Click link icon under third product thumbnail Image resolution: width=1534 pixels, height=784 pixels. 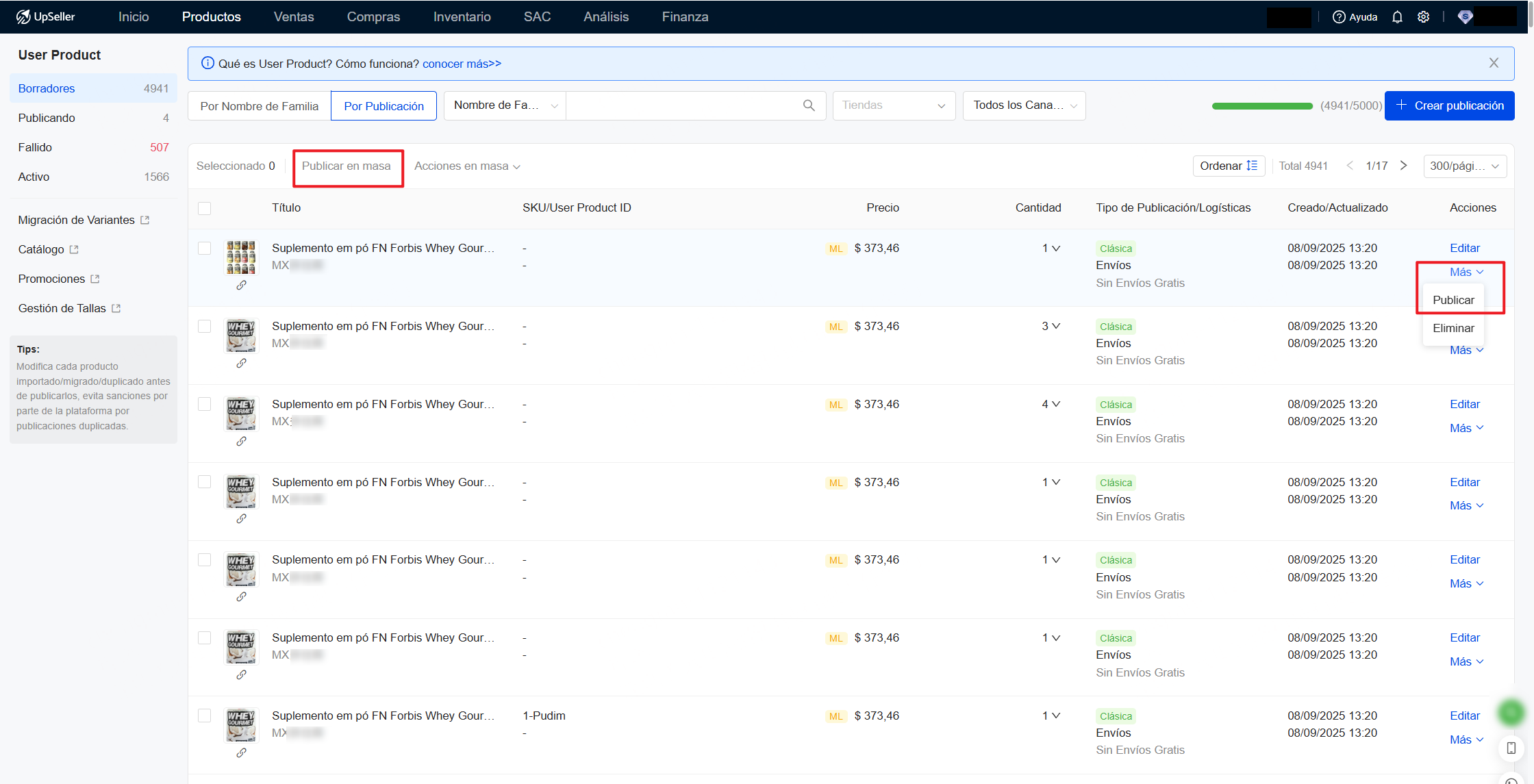pos(242,442)
